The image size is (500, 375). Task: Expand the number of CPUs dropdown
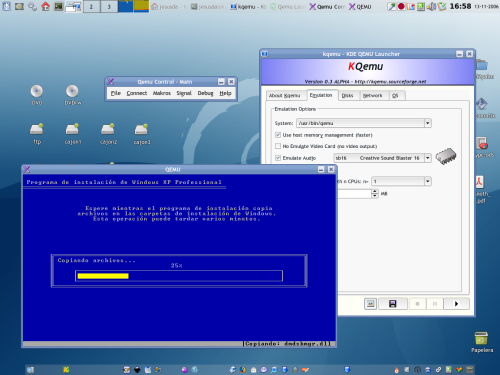point(428,181)
